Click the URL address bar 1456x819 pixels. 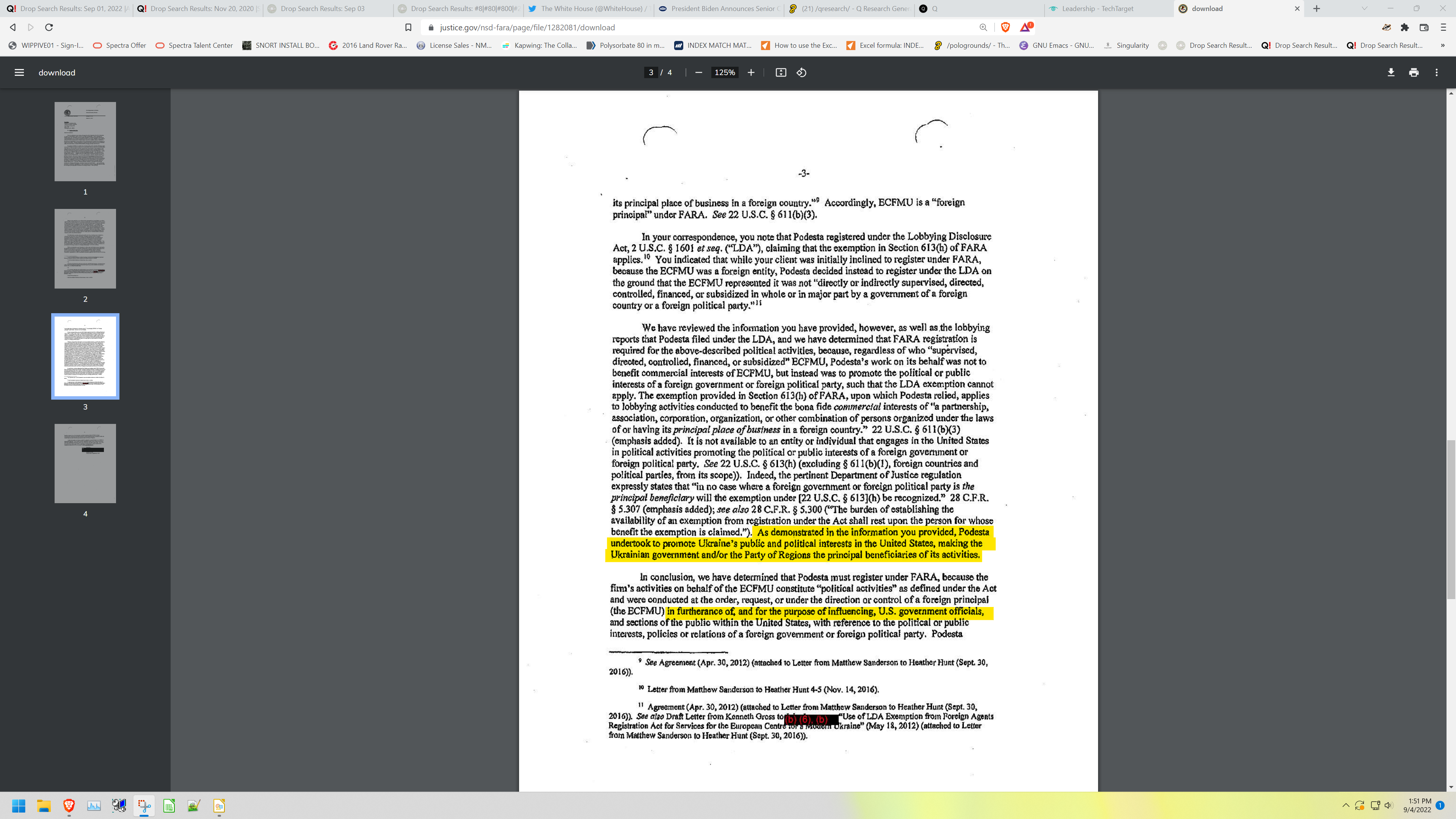(701, 27)
